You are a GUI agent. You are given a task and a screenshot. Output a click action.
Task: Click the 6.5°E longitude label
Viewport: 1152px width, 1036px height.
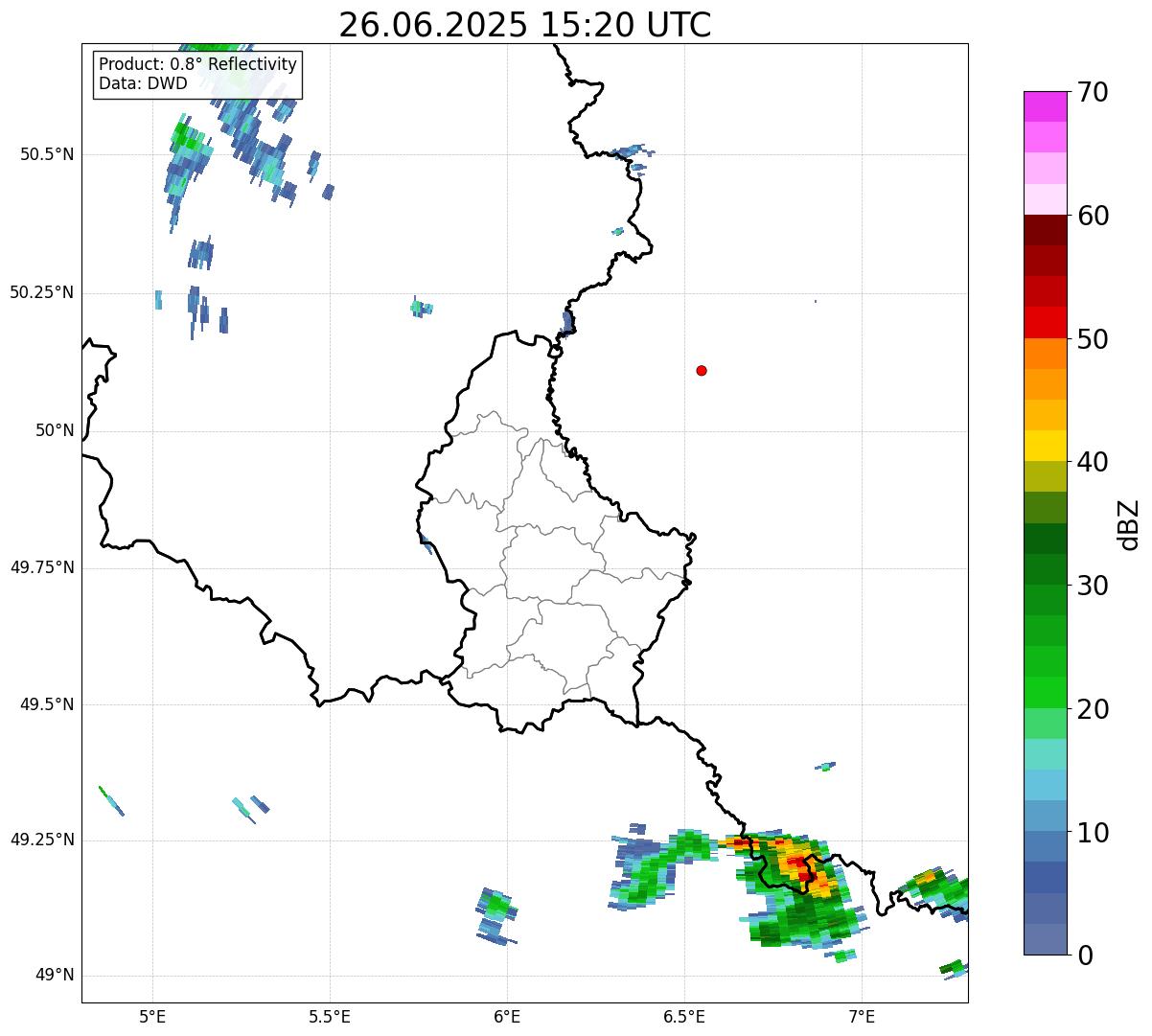click(684, 1016)
